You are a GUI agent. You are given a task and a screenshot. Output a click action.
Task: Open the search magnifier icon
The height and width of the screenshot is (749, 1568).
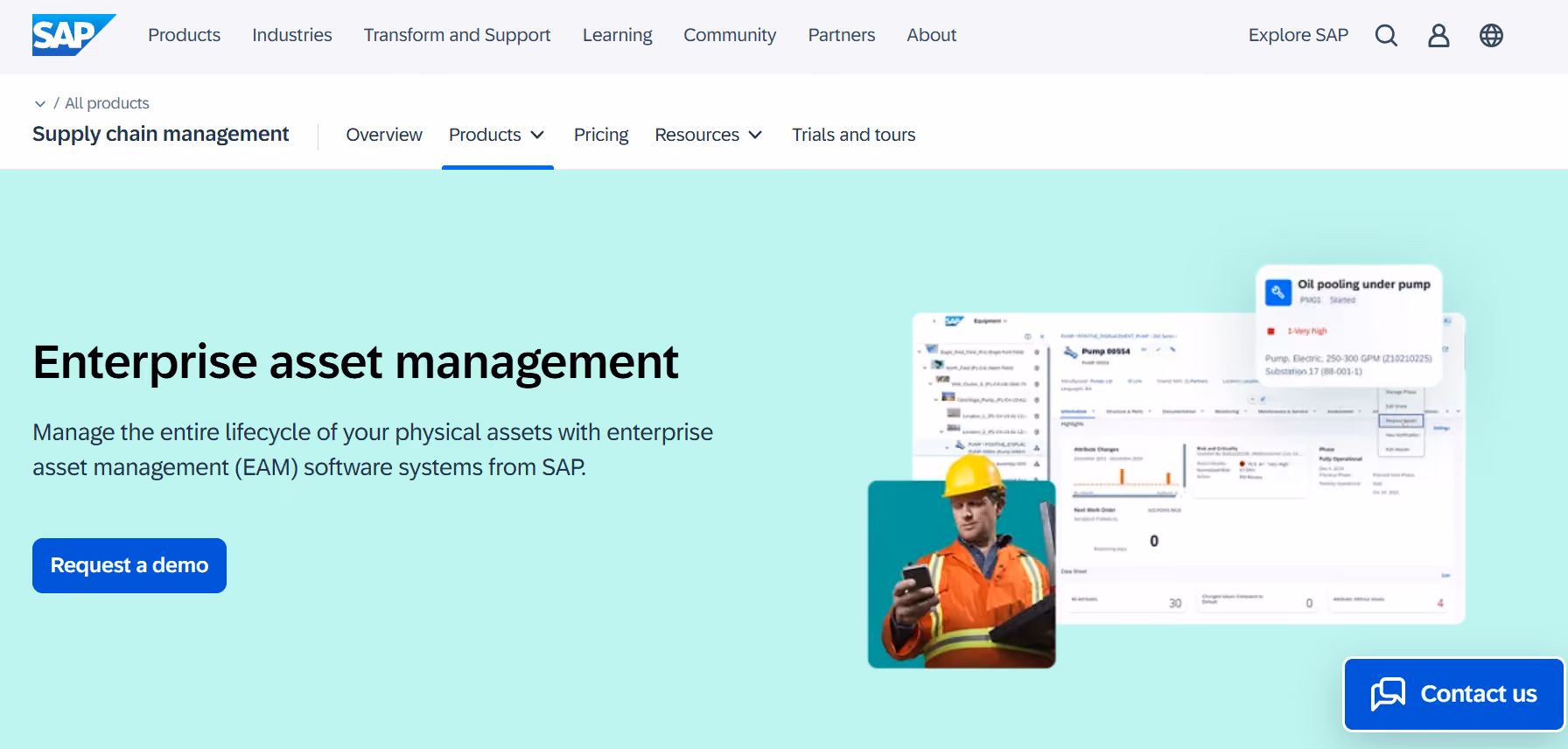[x=1386, y=35]
